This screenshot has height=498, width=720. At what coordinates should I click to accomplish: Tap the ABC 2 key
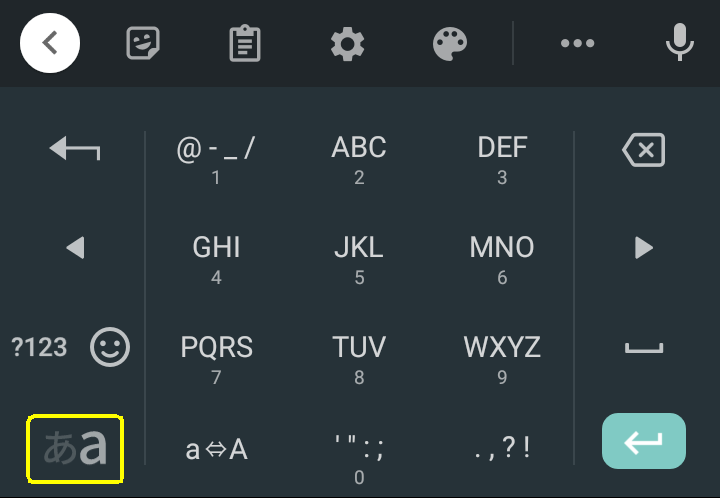pos(359,159)
